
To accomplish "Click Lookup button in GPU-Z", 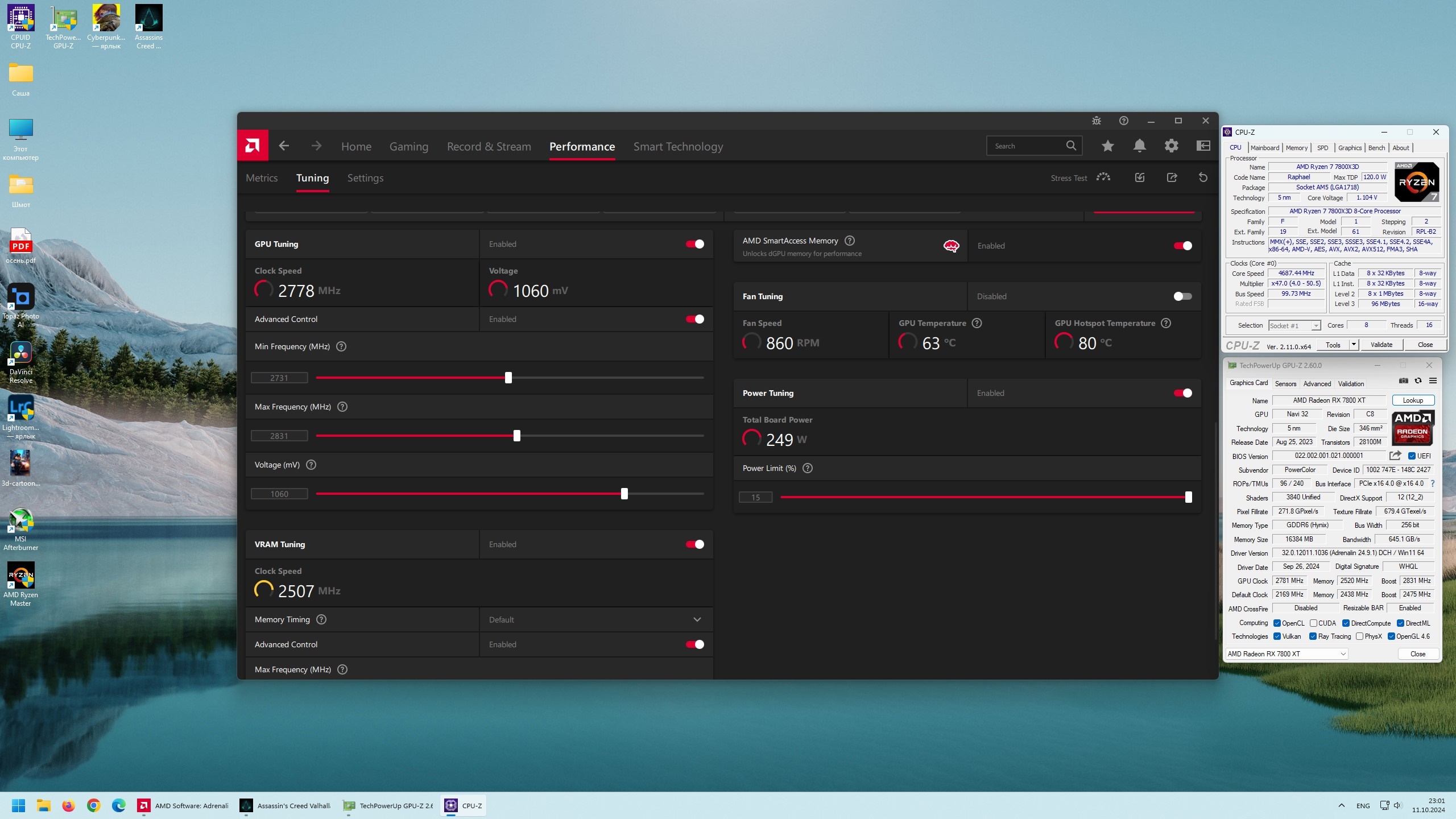I will pyautogui.click(x=1413, y=400).
